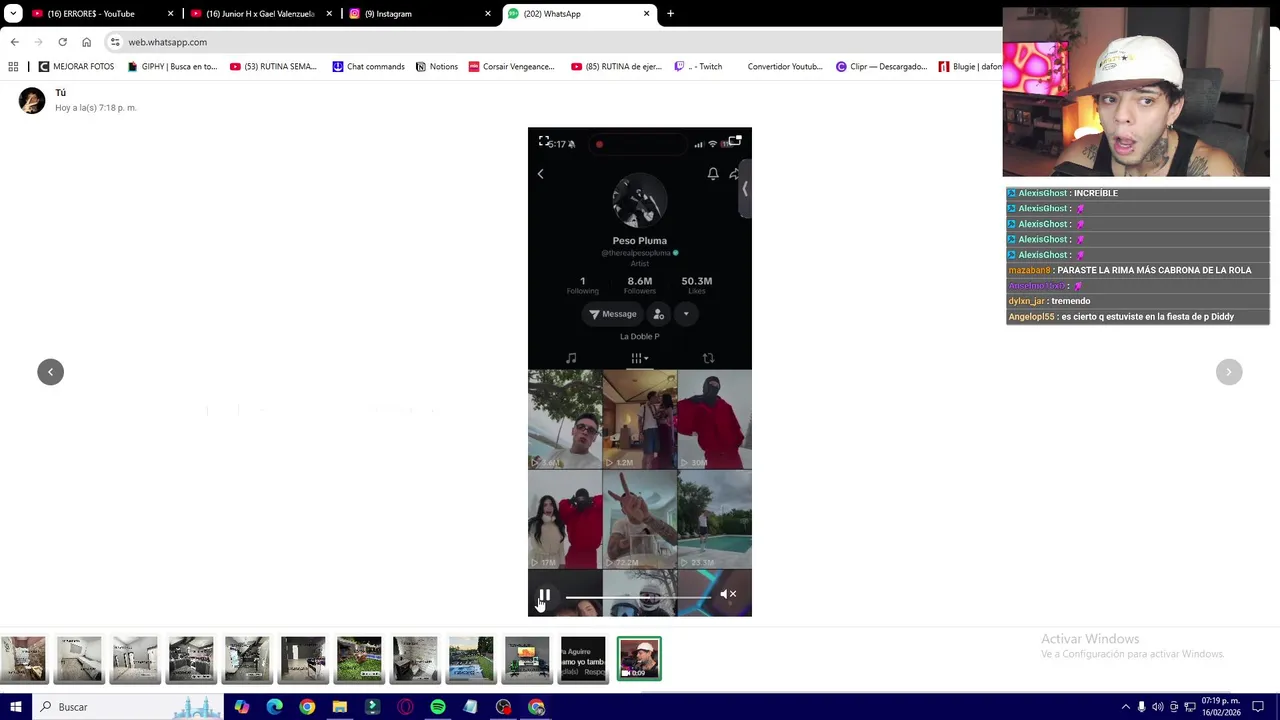Click the microphone tray icon
Viewport: 1280px width, 720px height.
point(1141,707)
